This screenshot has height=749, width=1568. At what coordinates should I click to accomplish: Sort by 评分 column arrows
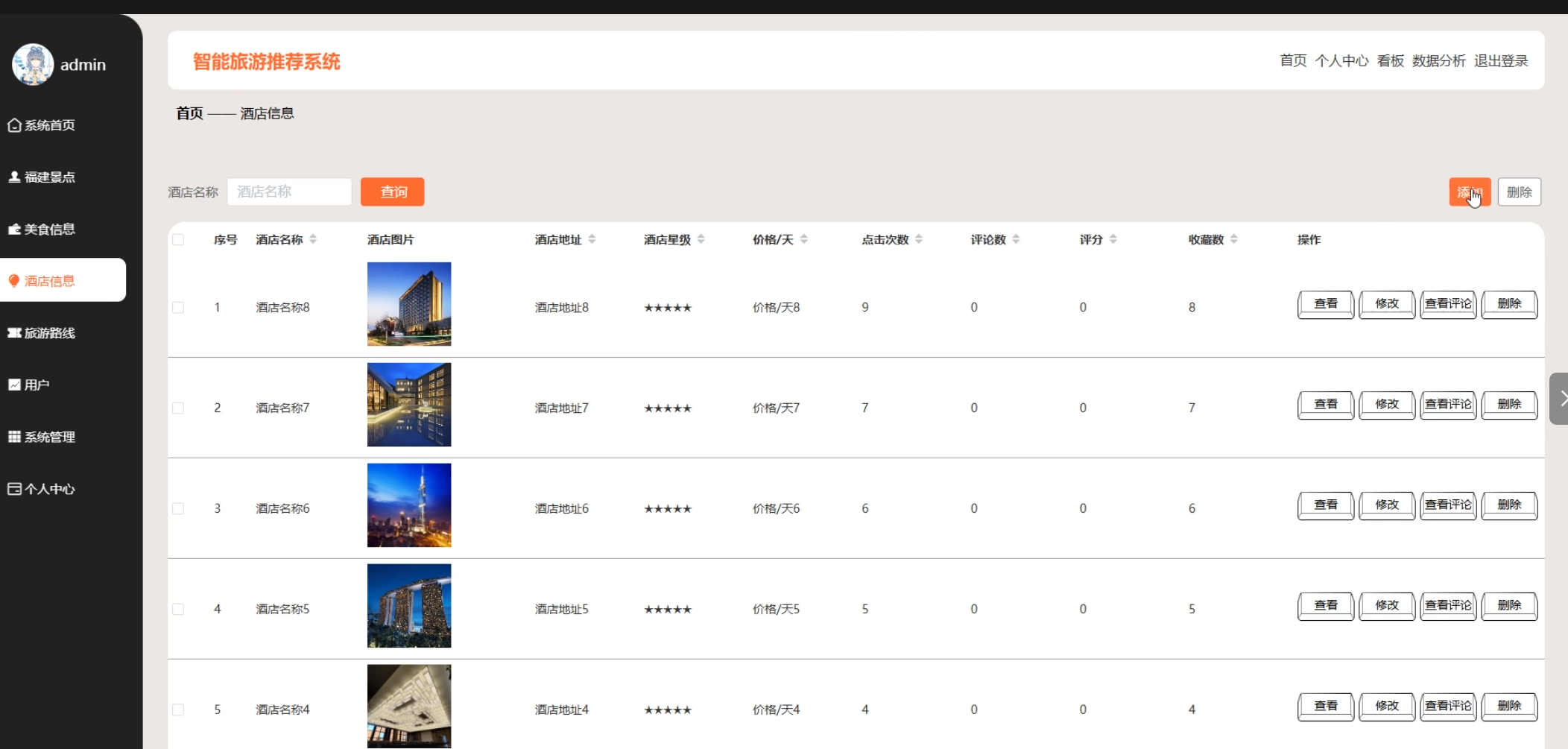point(1113,239)
